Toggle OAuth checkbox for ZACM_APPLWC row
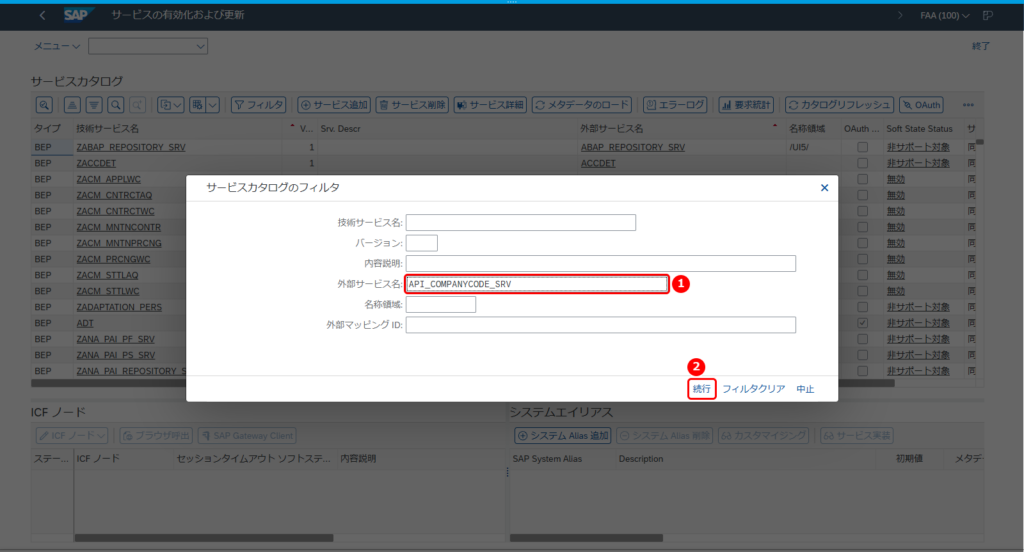Viewport: 1024px width, 552px height. coord(863,179)
